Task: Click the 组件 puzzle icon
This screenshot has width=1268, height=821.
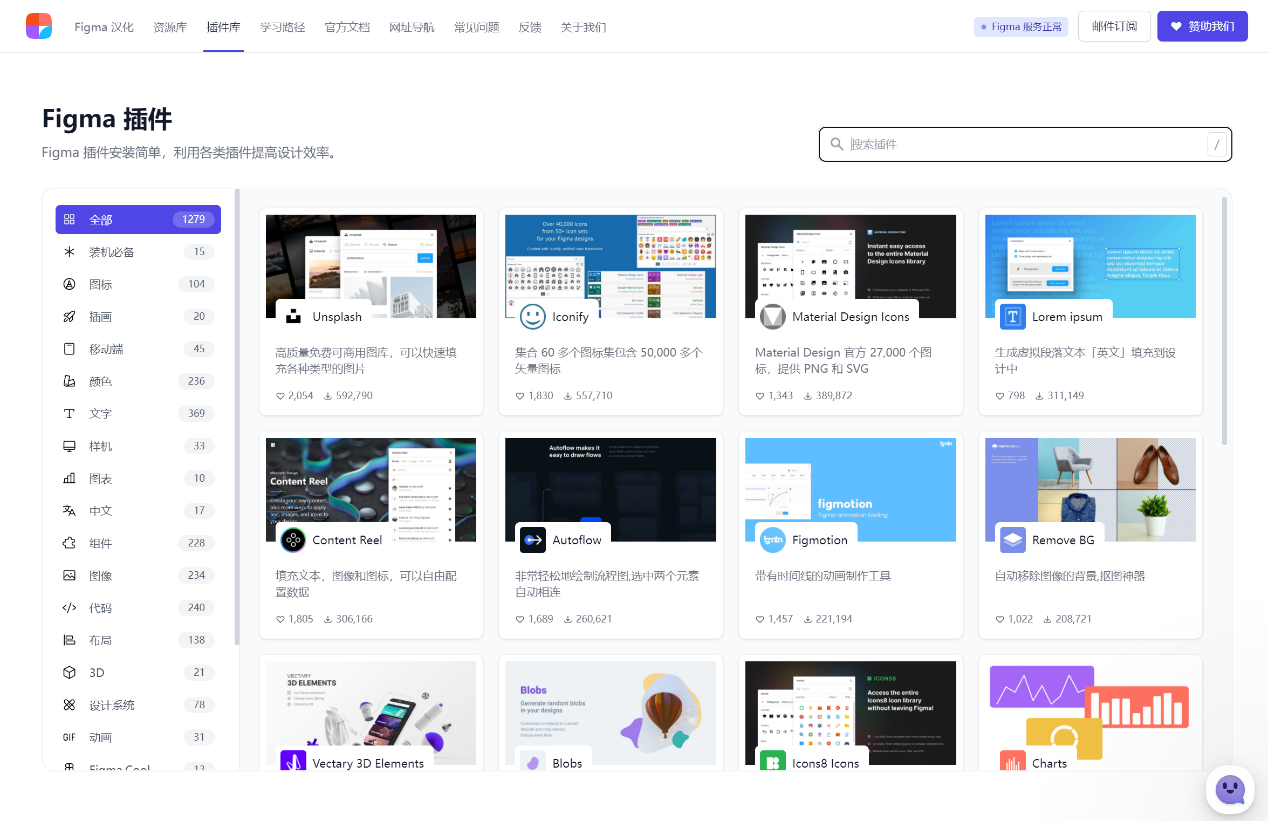Action: tap(69, 543)
